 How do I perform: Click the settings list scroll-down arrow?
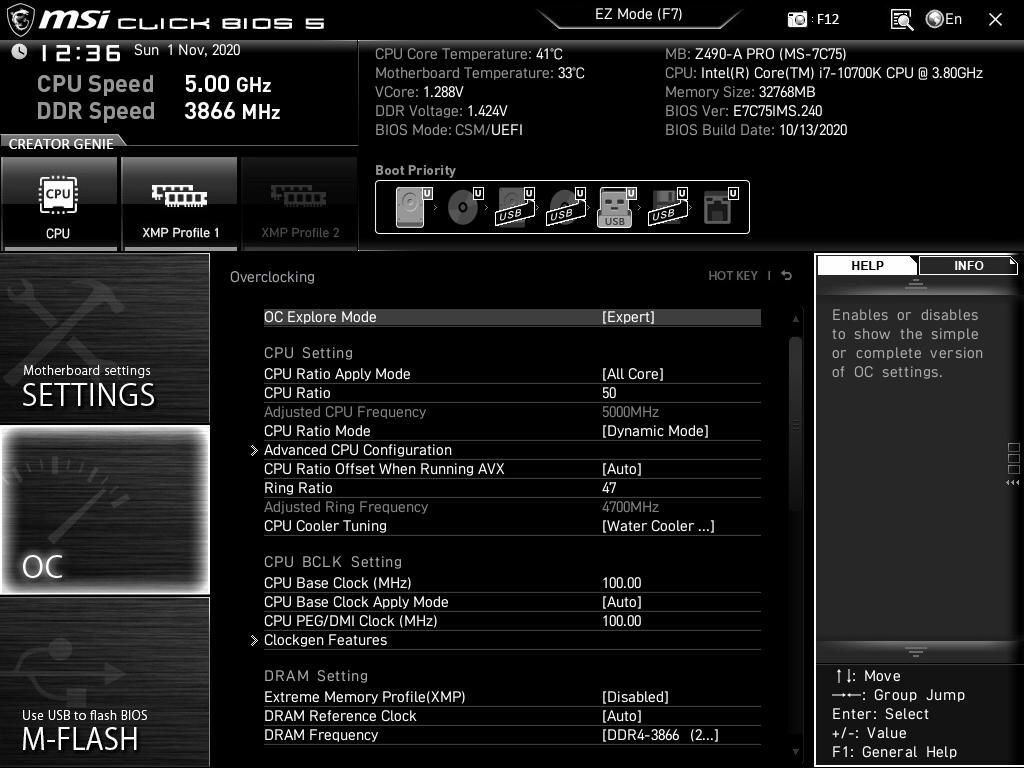[x=795, y=752]
